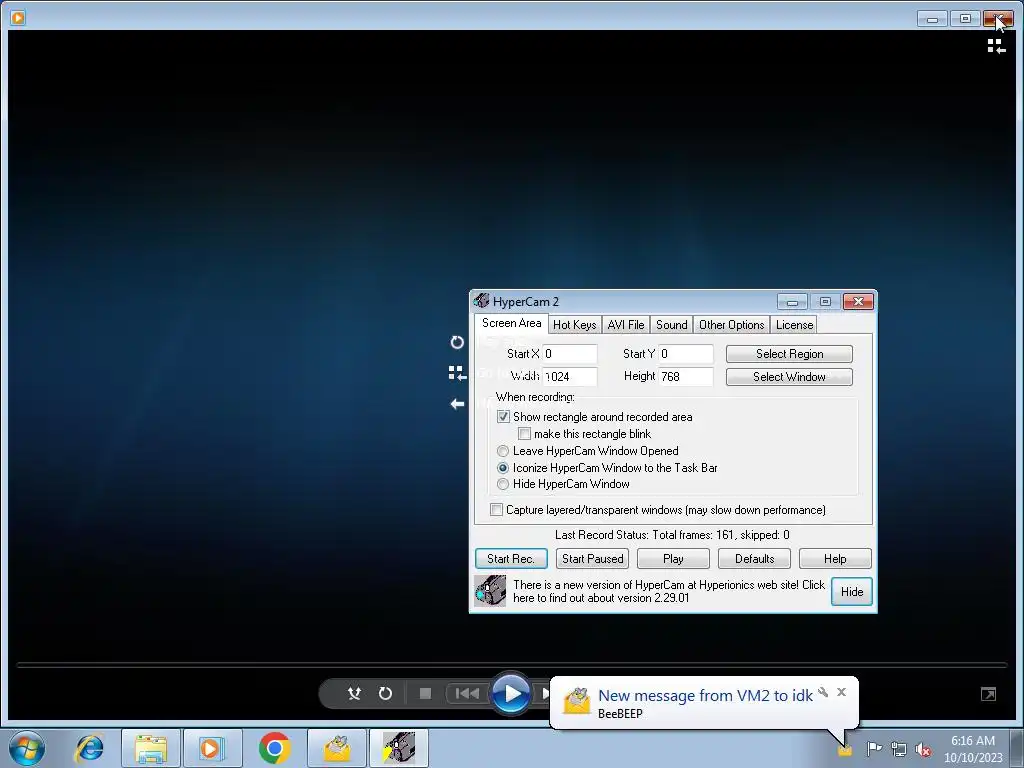
Task: Switch Media Player to full screen view
Action: (x=988, y=694)
